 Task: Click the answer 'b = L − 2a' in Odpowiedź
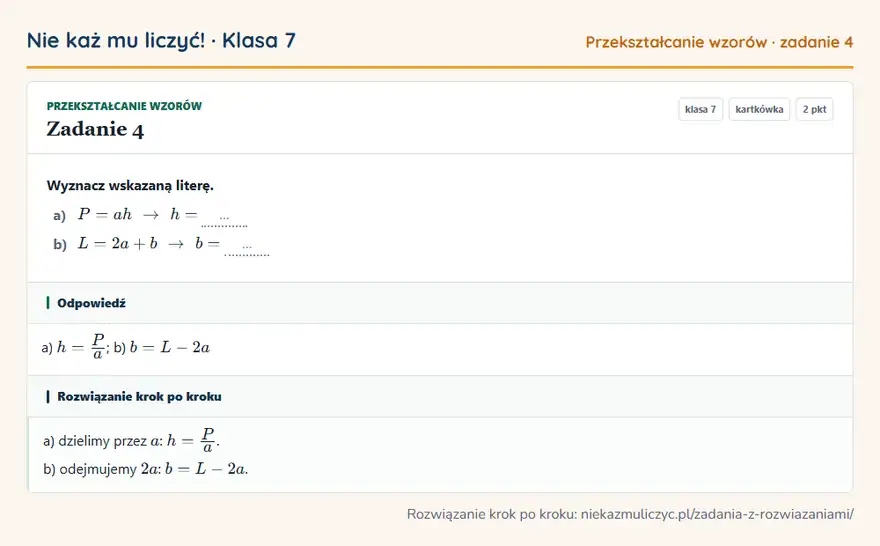[x=170, y=347]
